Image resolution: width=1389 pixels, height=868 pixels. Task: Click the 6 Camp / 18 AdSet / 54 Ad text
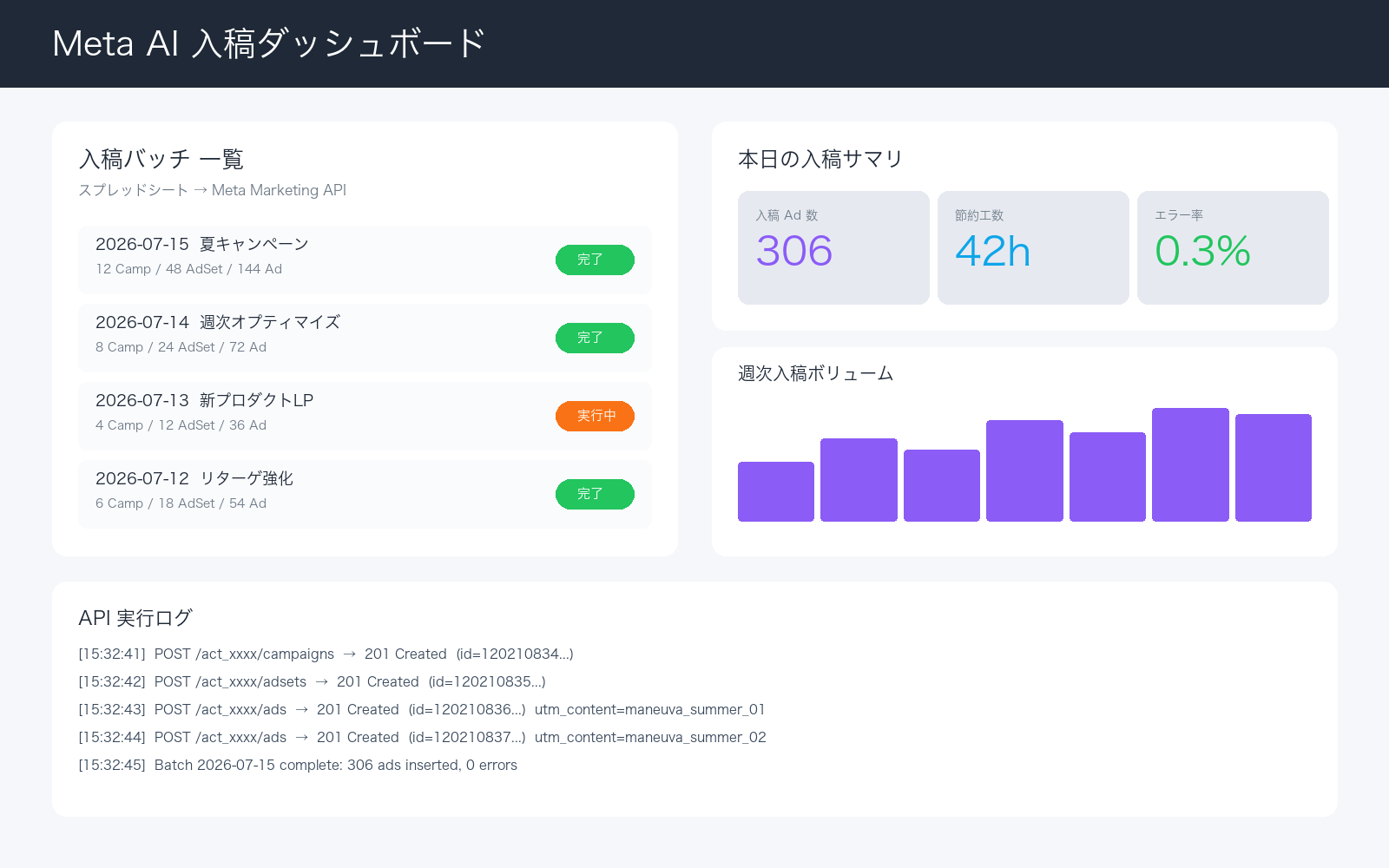pos(181,503)
